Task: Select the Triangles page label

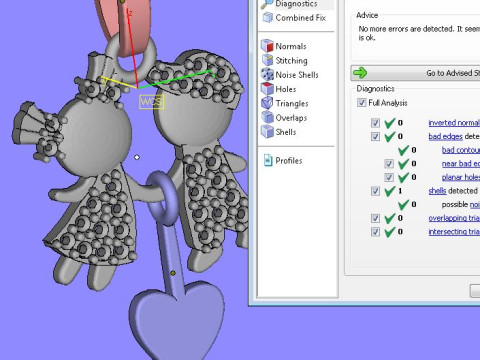Action: 292,104
